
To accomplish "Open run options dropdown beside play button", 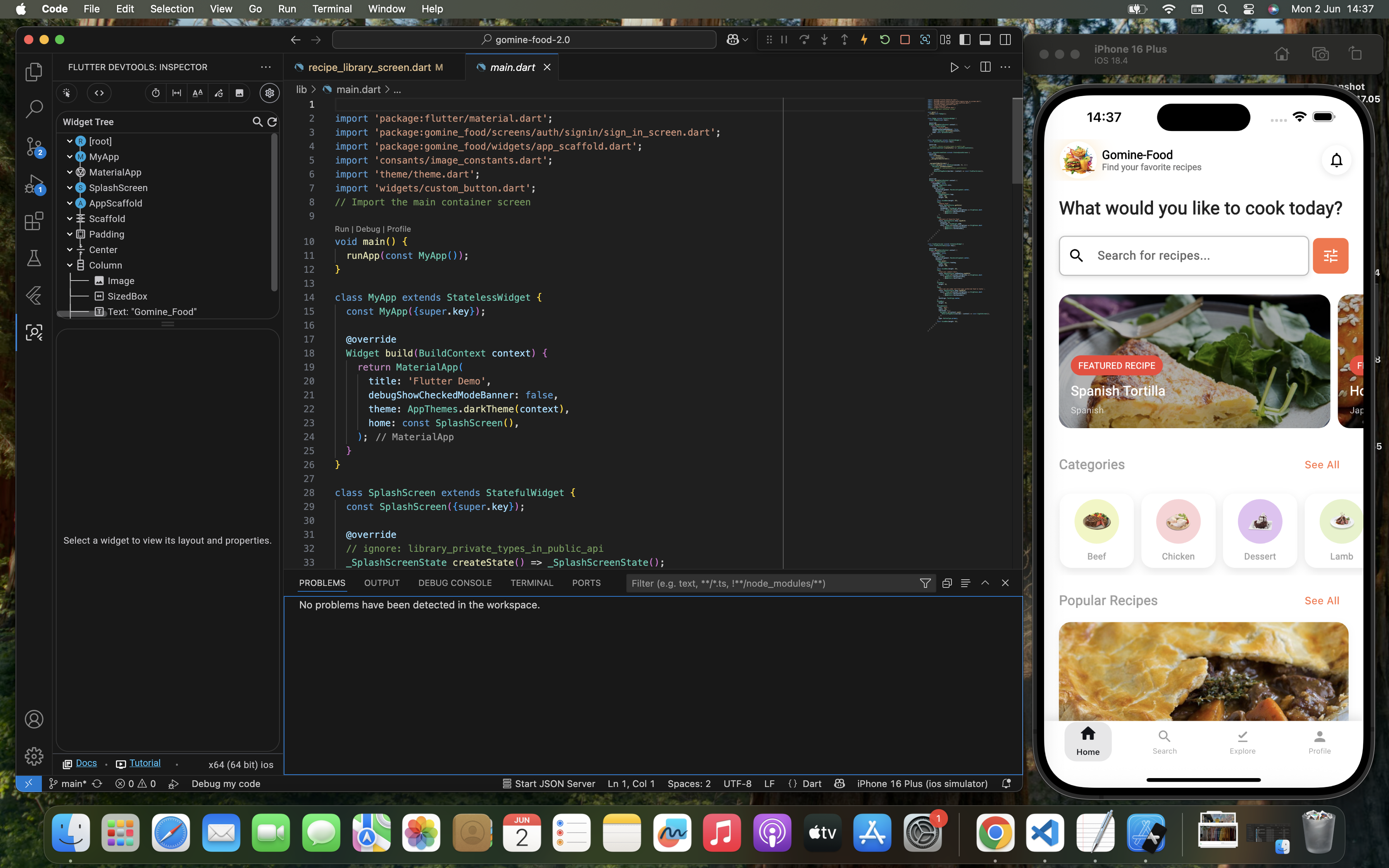I will (968, 67).
